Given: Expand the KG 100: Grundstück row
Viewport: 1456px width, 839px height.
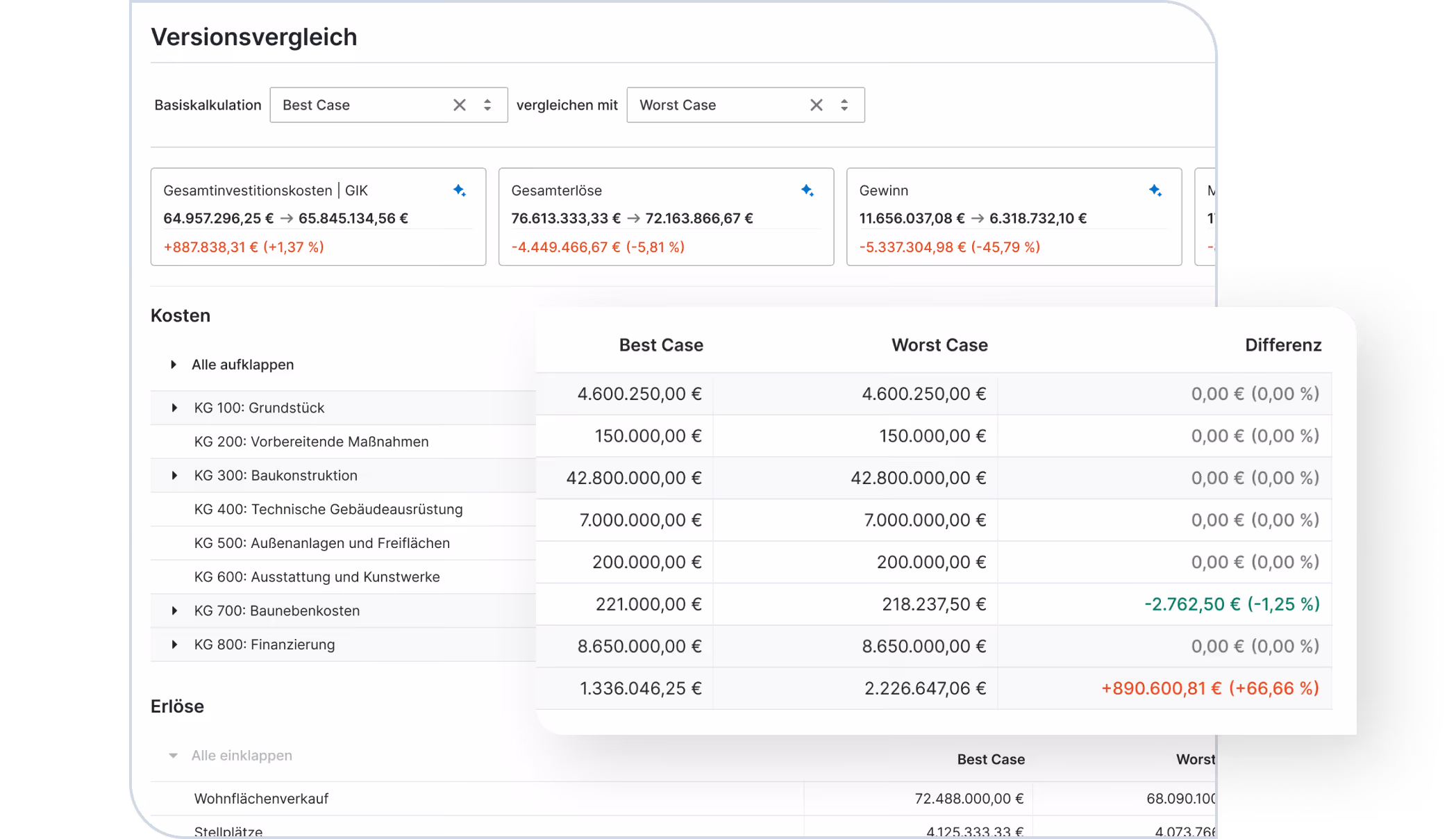Looking at the screenshot, I should coord(174,408).
